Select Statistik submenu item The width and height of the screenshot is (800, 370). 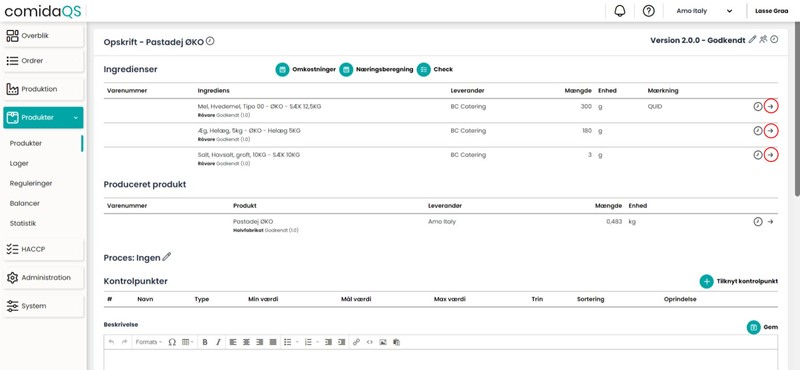tap(23, 223)
